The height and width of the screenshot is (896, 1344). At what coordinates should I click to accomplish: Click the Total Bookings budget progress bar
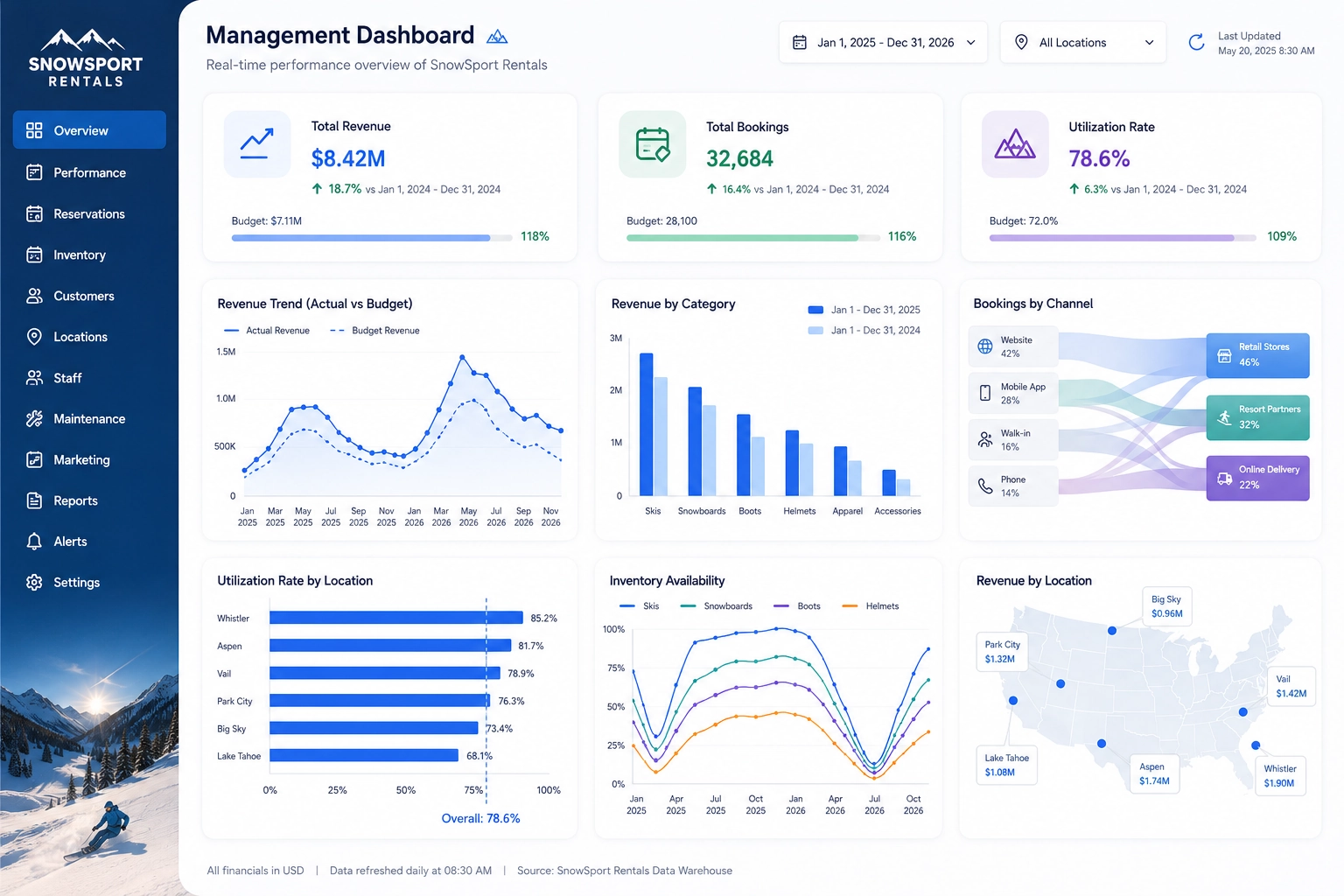pos(753,237)
